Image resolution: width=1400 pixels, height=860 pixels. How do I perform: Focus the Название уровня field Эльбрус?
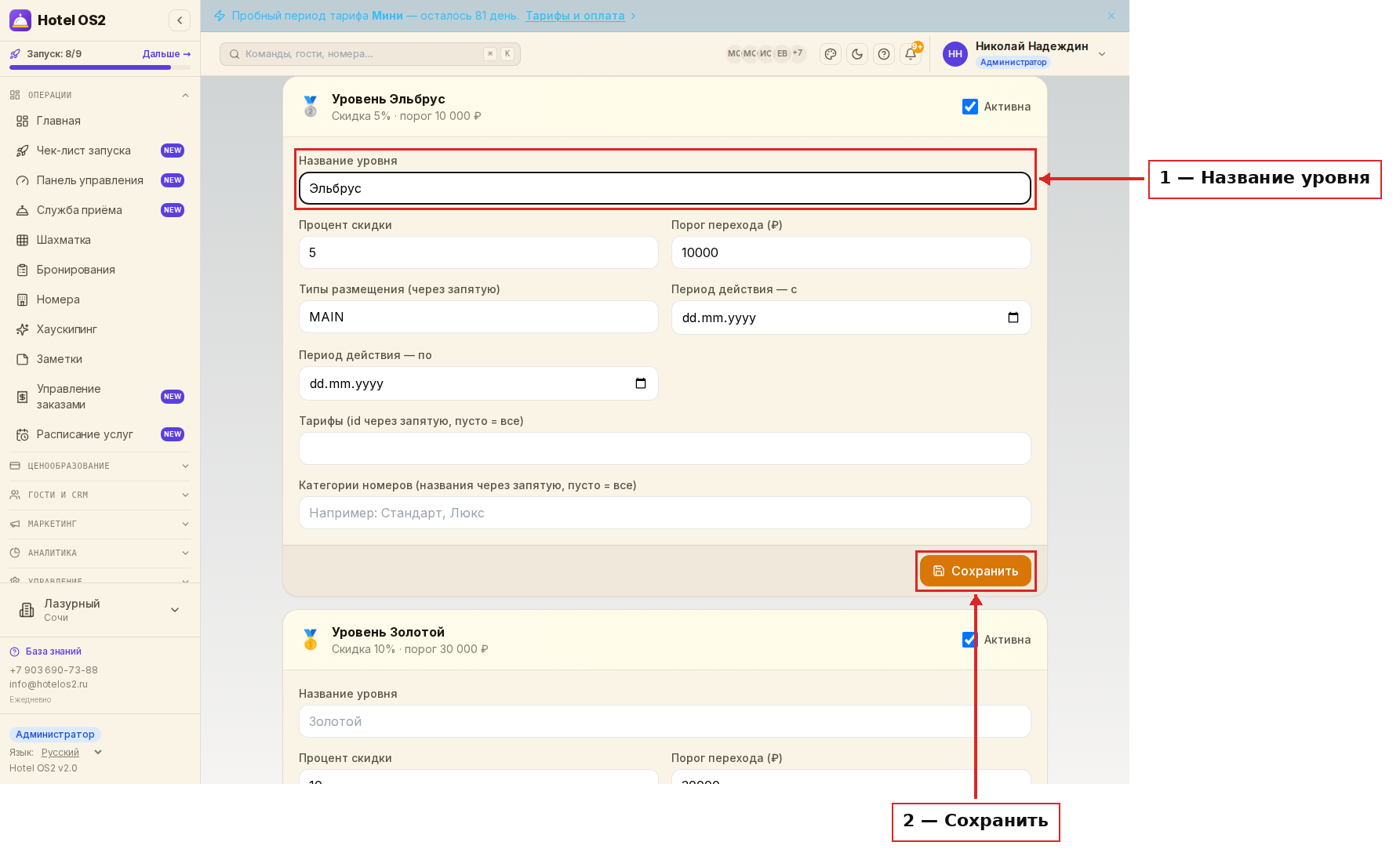pos(665,188)
